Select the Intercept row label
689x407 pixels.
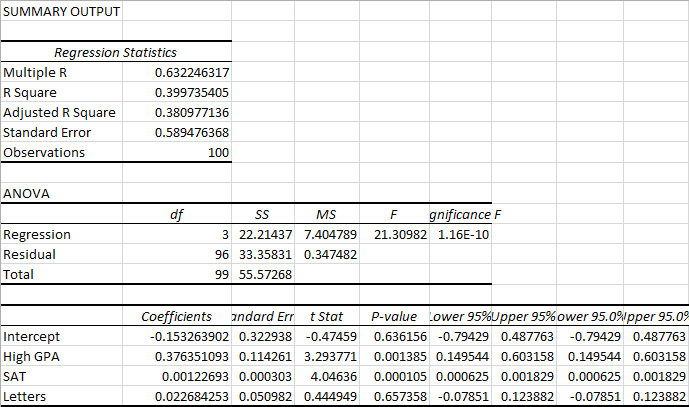point(62,336)
